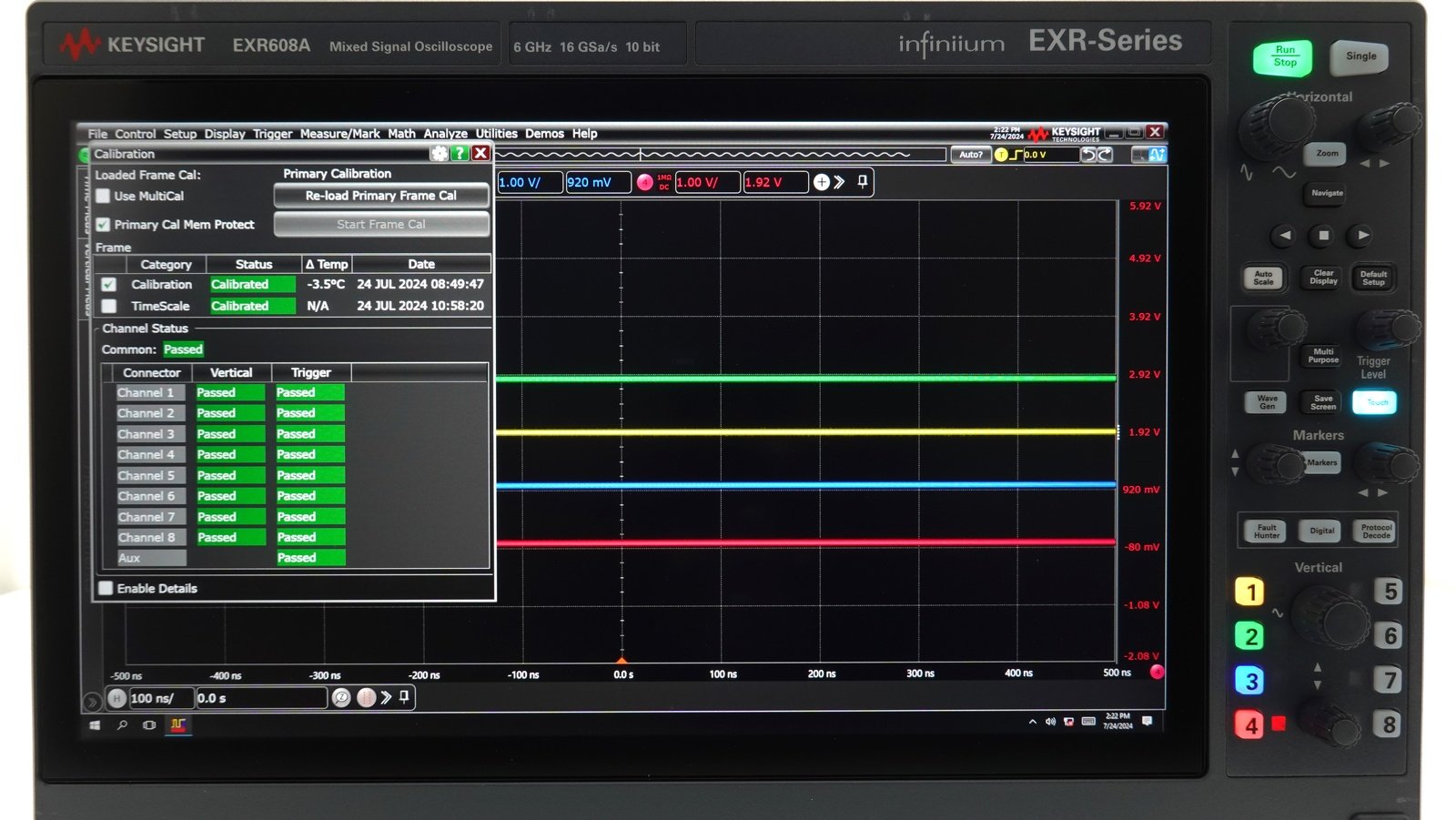Open Task View in the taskbar
Viewport: 1456px width, 820px height.
[x=149, y=725]
